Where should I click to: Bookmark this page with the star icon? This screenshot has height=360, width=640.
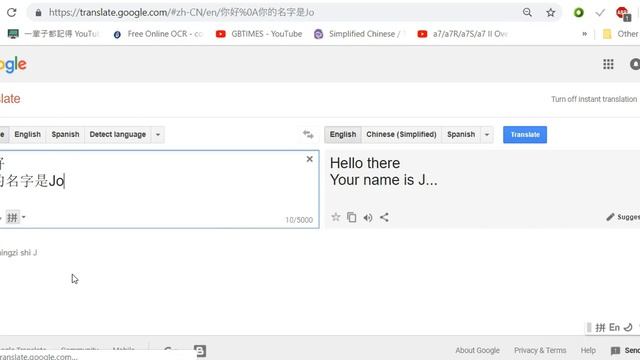click(551, 13)
